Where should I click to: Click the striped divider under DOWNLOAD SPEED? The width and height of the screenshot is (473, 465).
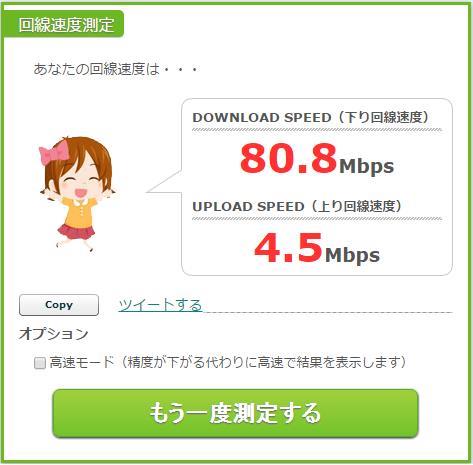(x=317, y=130)
